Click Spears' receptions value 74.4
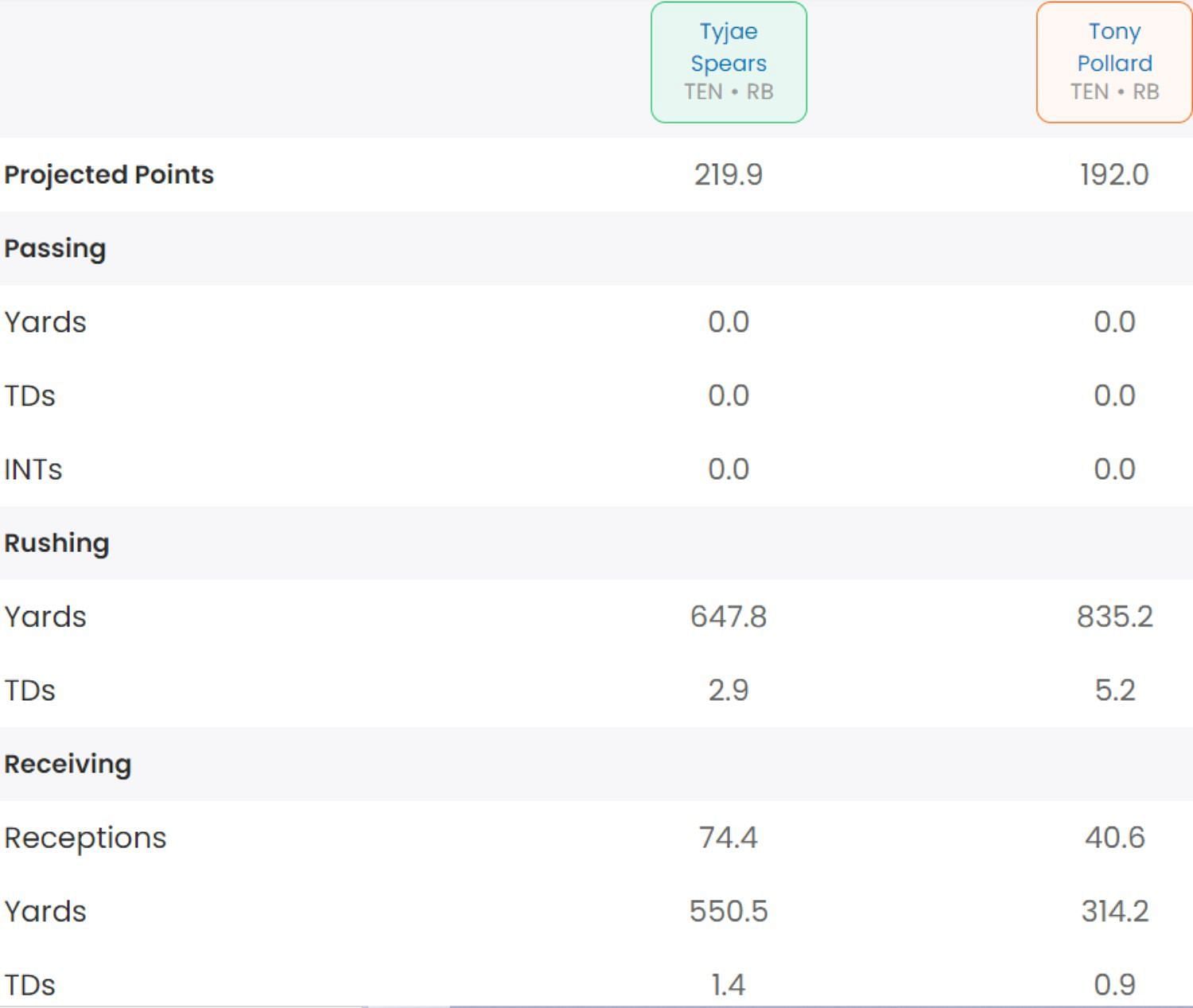 tap(729, 838)
